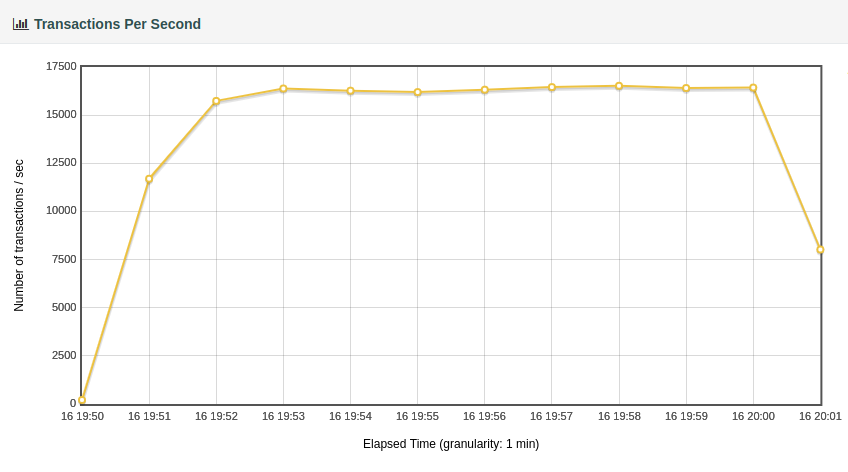The image size is (848, 472).
Task: Click the 5000 y-axis label
Action: (x=64, y=308)
